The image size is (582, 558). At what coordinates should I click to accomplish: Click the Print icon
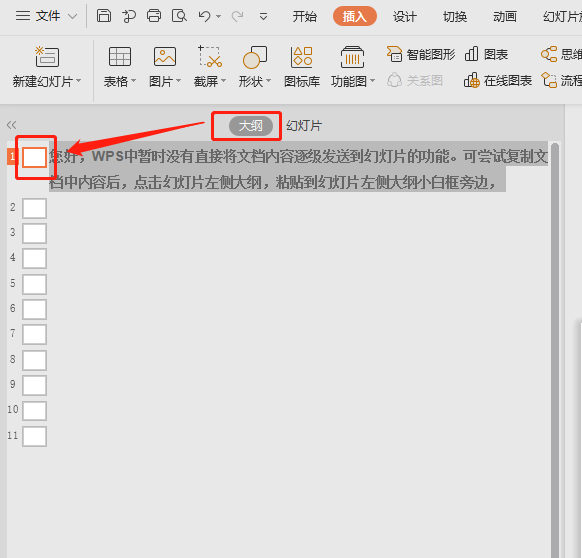[x=154, y=16]
